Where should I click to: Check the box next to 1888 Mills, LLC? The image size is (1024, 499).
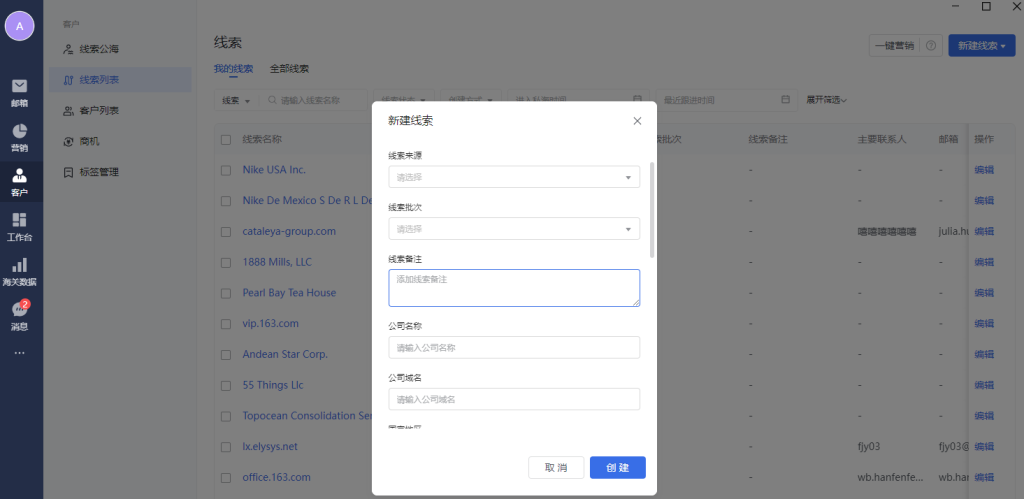click(226, 262)
